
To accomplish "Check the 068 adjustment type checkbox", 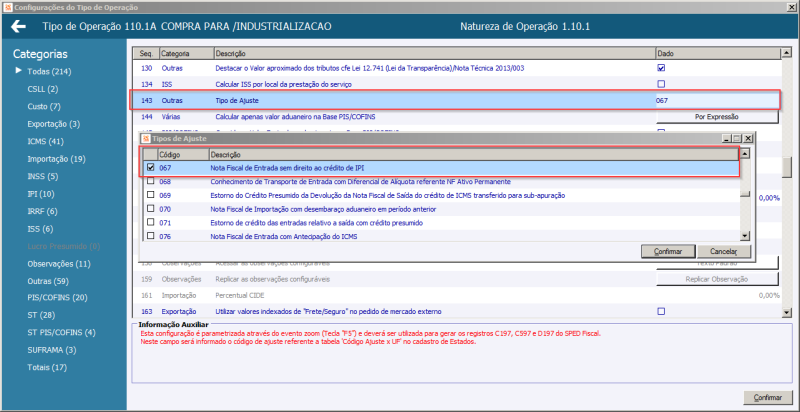I will point(151,181).
